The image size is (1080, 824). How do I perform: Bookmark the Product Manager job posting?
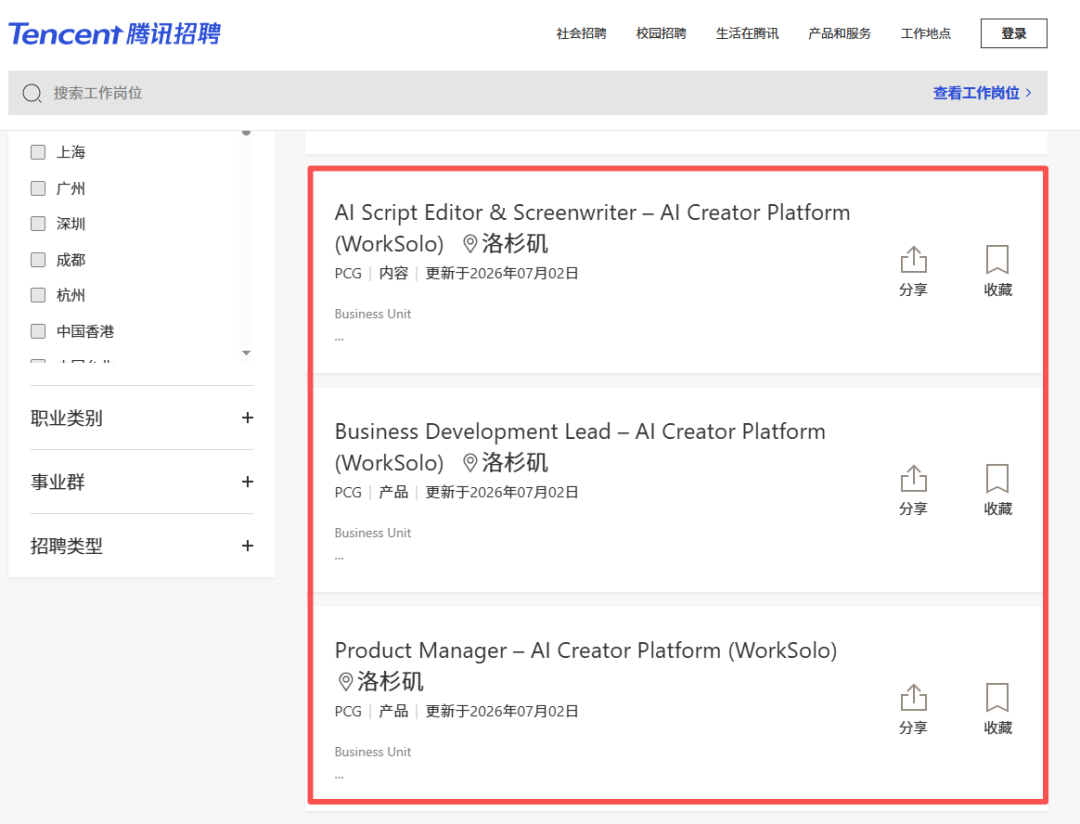click(997, 710)
